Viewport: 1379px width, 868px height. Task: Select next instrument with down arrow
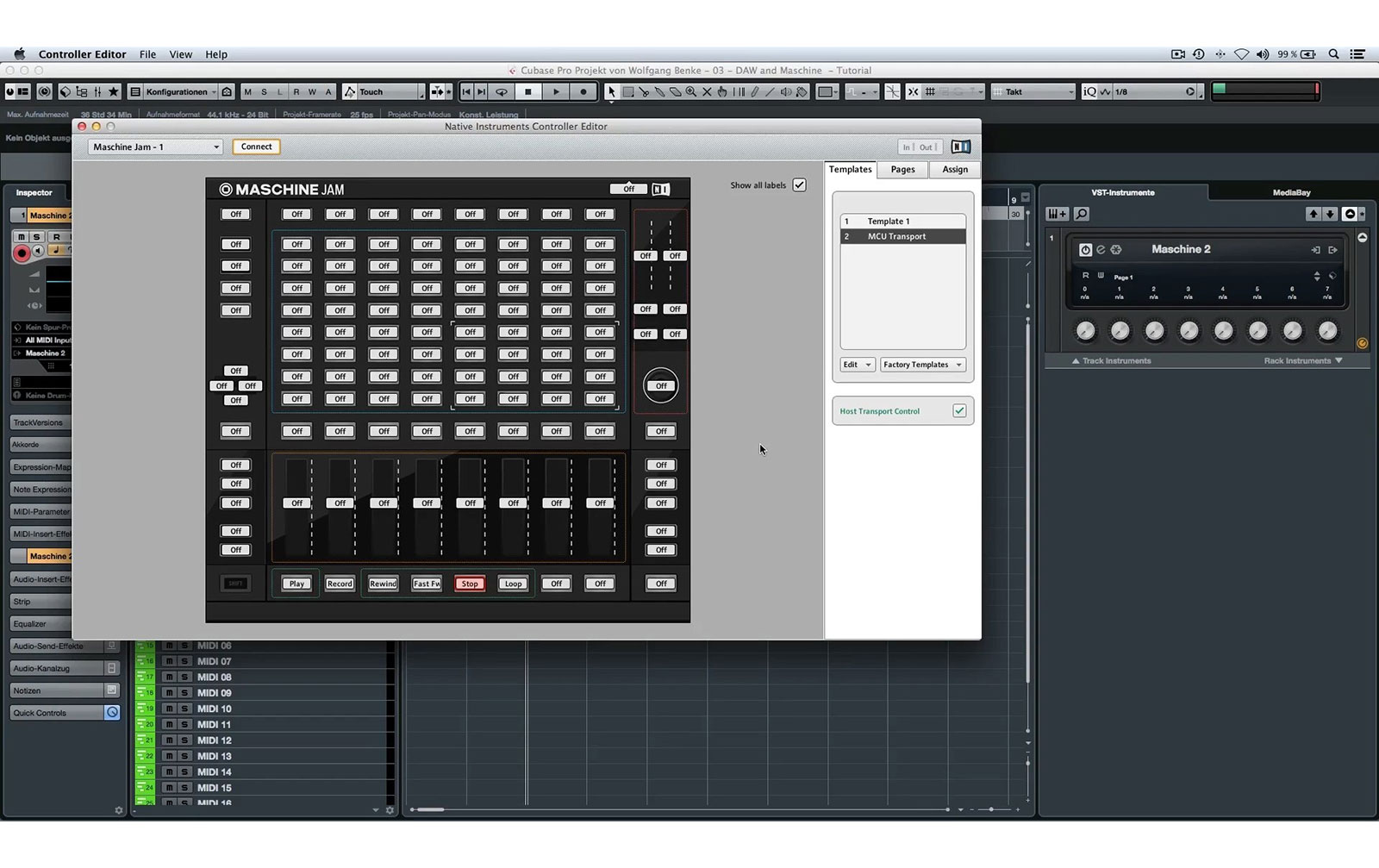(x=1330, y=214)
